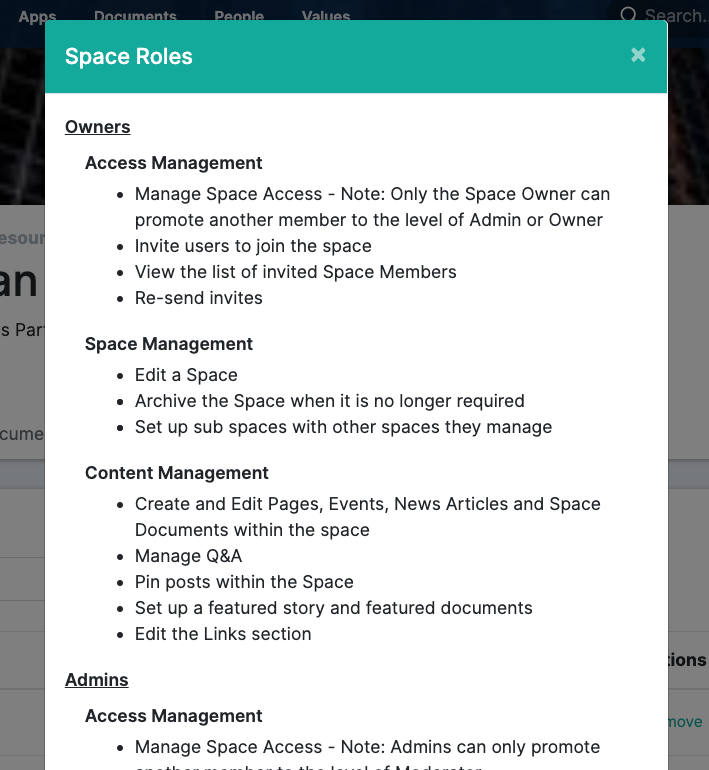Click the Space Roles dialog title
This screenshot has width=709, height=770.
(129, 56)
